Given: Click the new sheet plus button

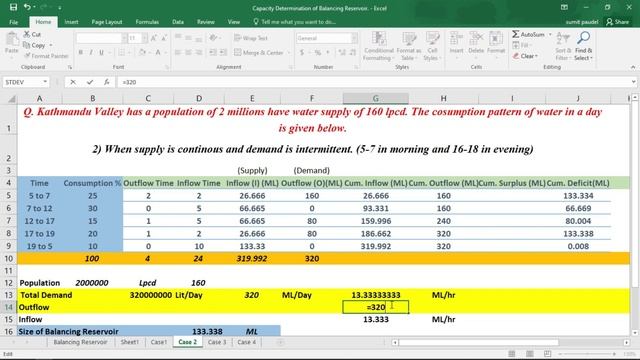Looking at the screenshot, I should click(280, 342).
